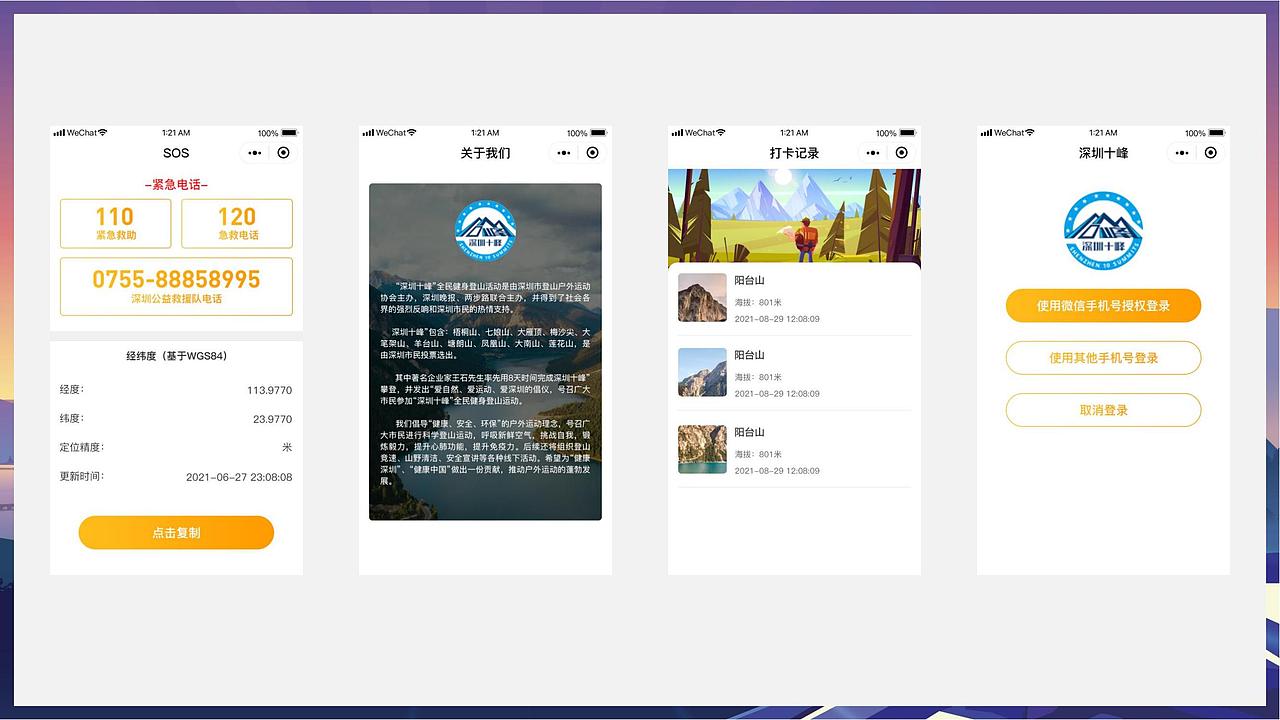Tap the signal bars icon on the SOS screen
Screen dimensions: 1280x720
pos(59,133)
